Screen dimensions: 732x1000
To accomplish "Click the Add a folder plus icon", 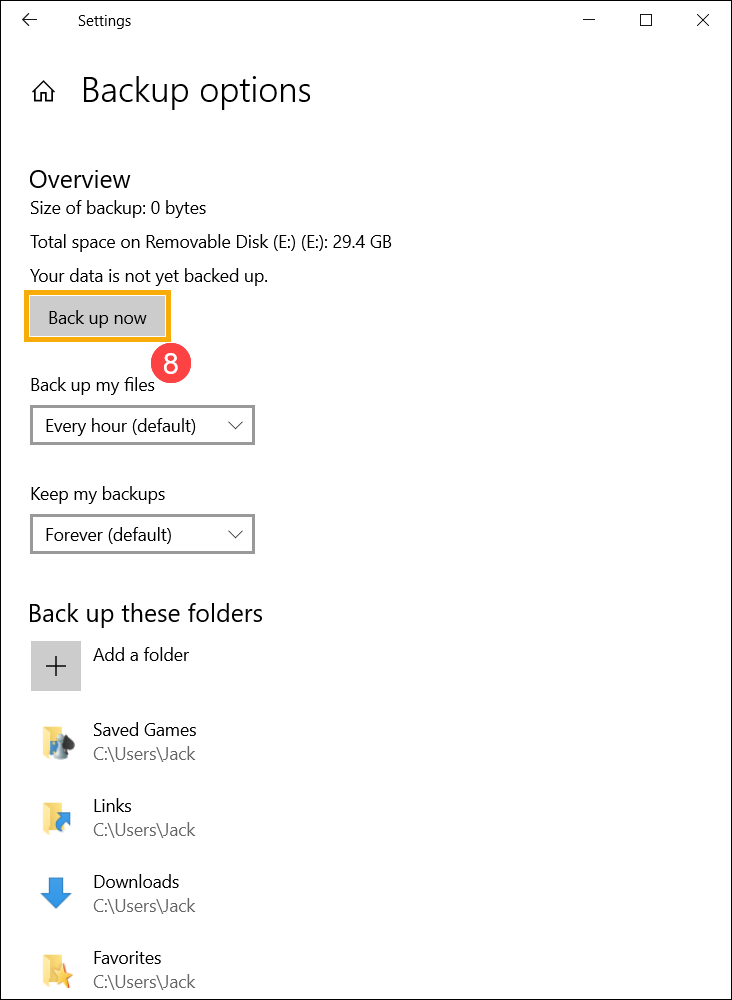I will (55, 665).
